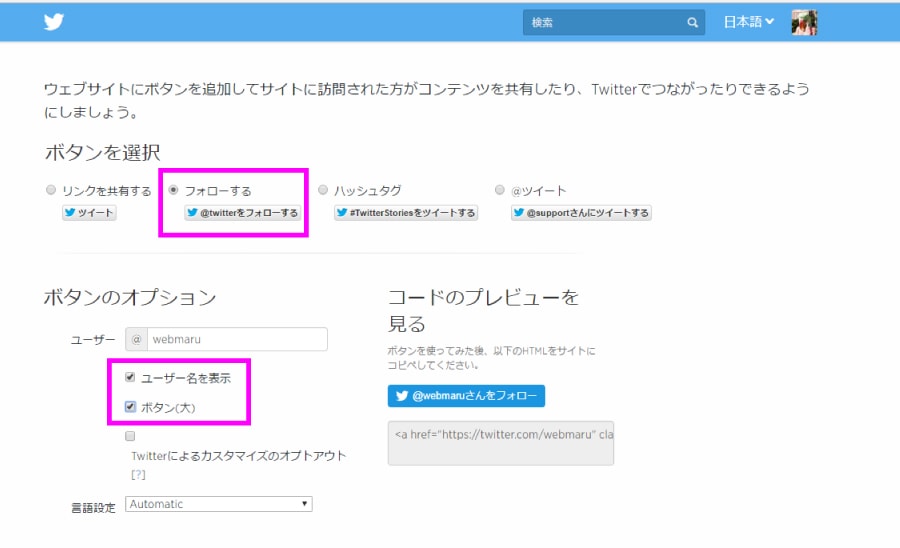The image size is (900, 548).
Task: Toggle the ボタン(大) checkbox
Action: (130, 407)
